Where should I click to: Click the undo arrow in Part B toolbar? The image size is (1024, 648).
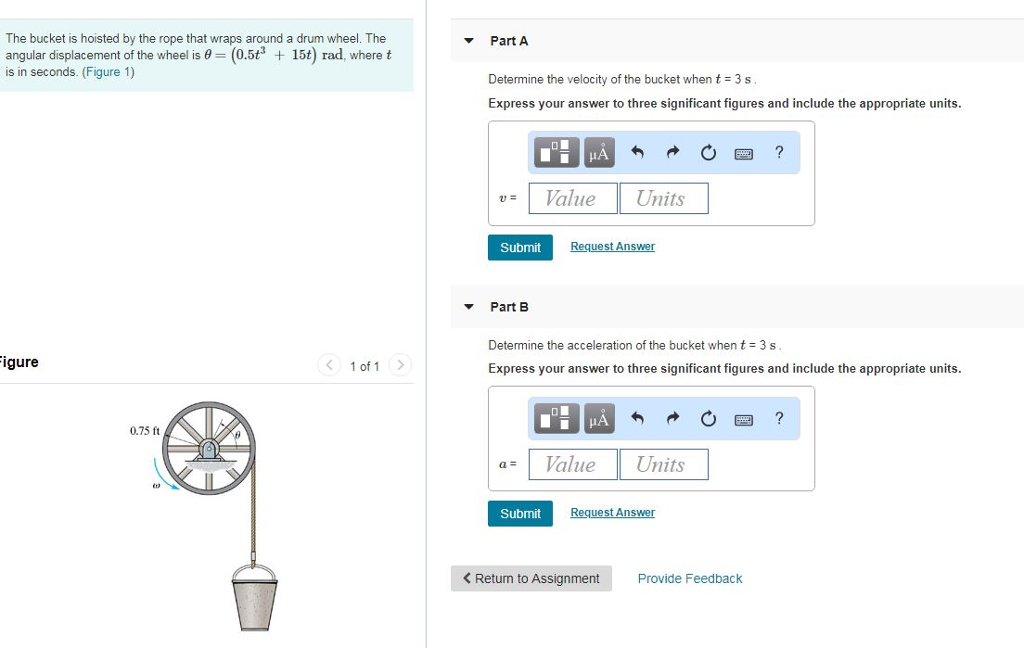click(637, 418)
